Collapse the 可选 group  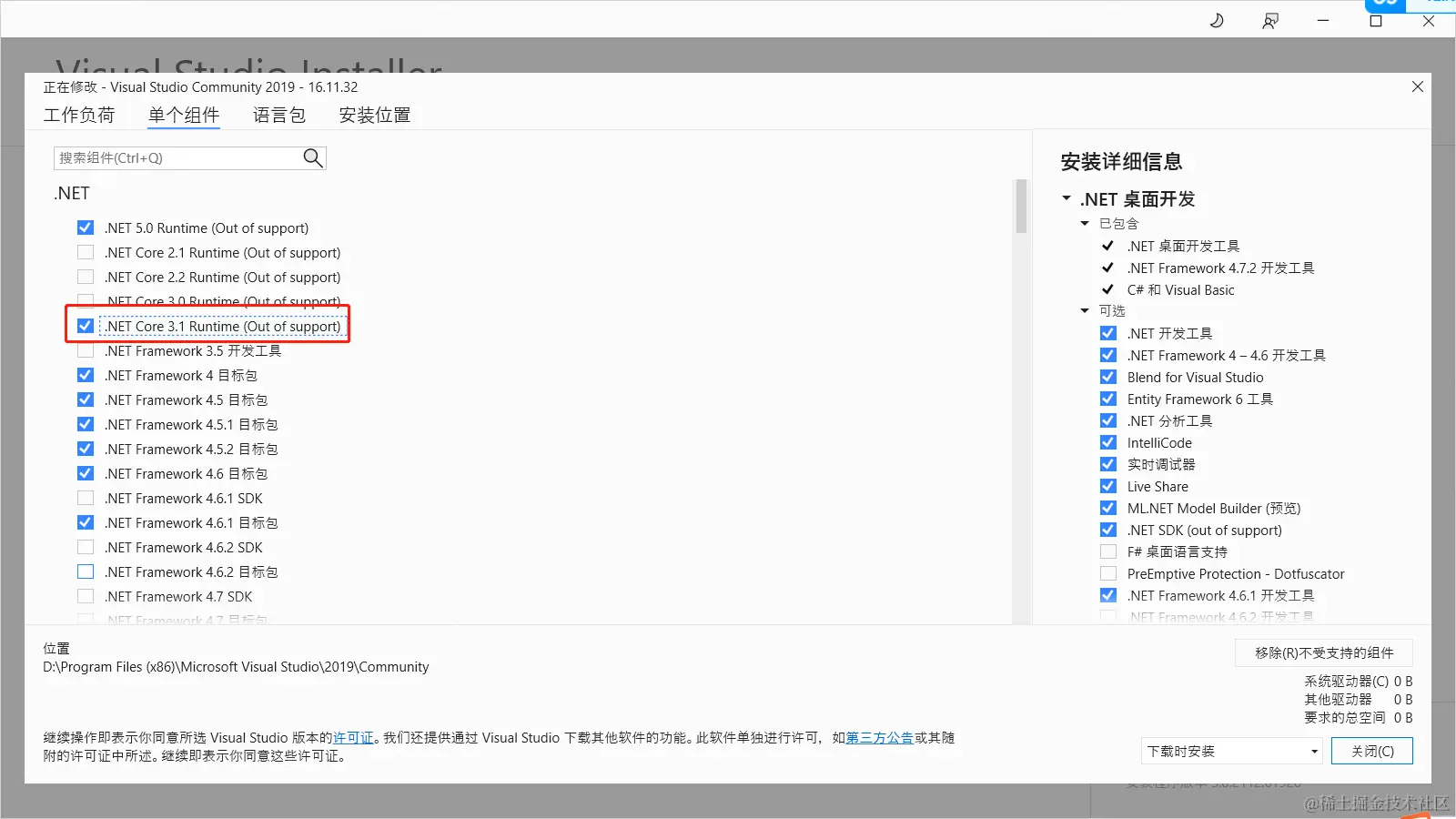1085,310
